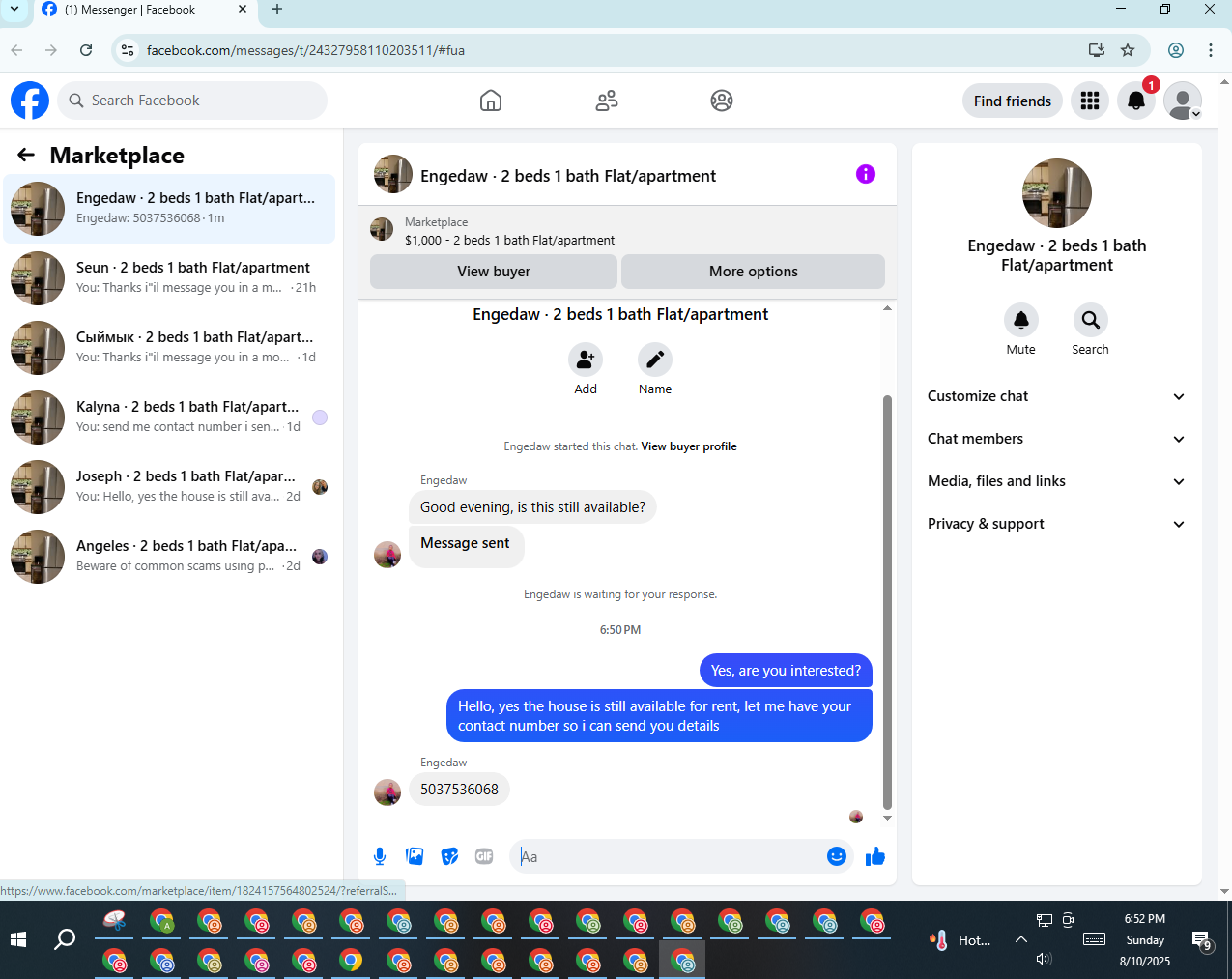Open volume control in system tray
This screenshot has width=1232, height=979.
[x=1044, y=959]
